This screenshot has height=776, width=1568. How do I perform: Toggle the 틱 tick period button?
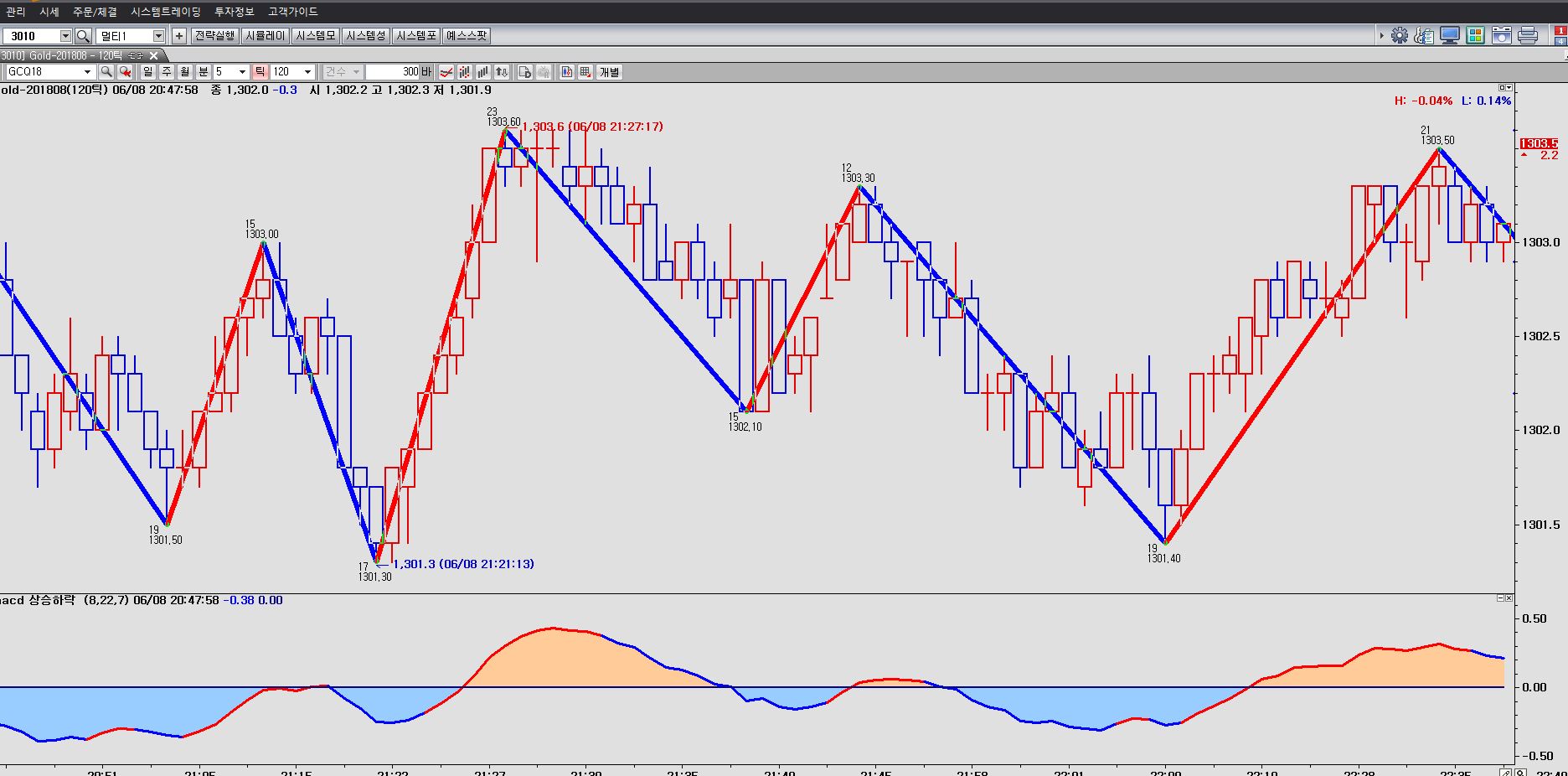[x=260, y=72]
